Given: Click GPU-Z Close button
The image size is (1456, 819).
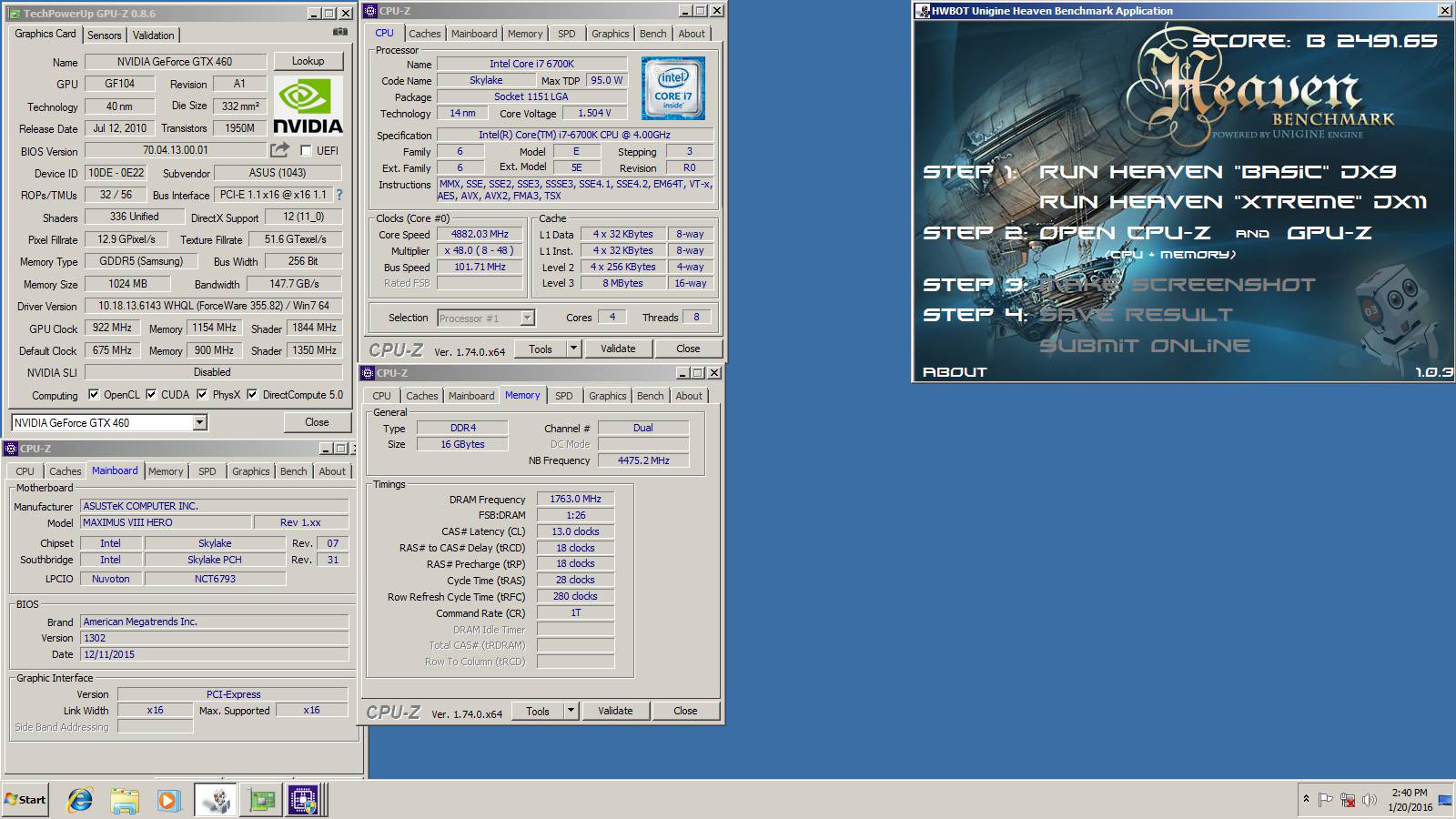Looking at the screenshot, I should pos(317,422).
